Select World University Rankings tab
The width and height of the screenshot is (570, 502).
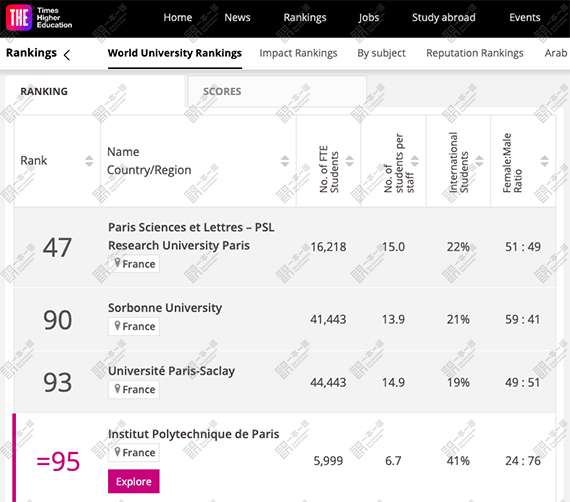[175, 53]
